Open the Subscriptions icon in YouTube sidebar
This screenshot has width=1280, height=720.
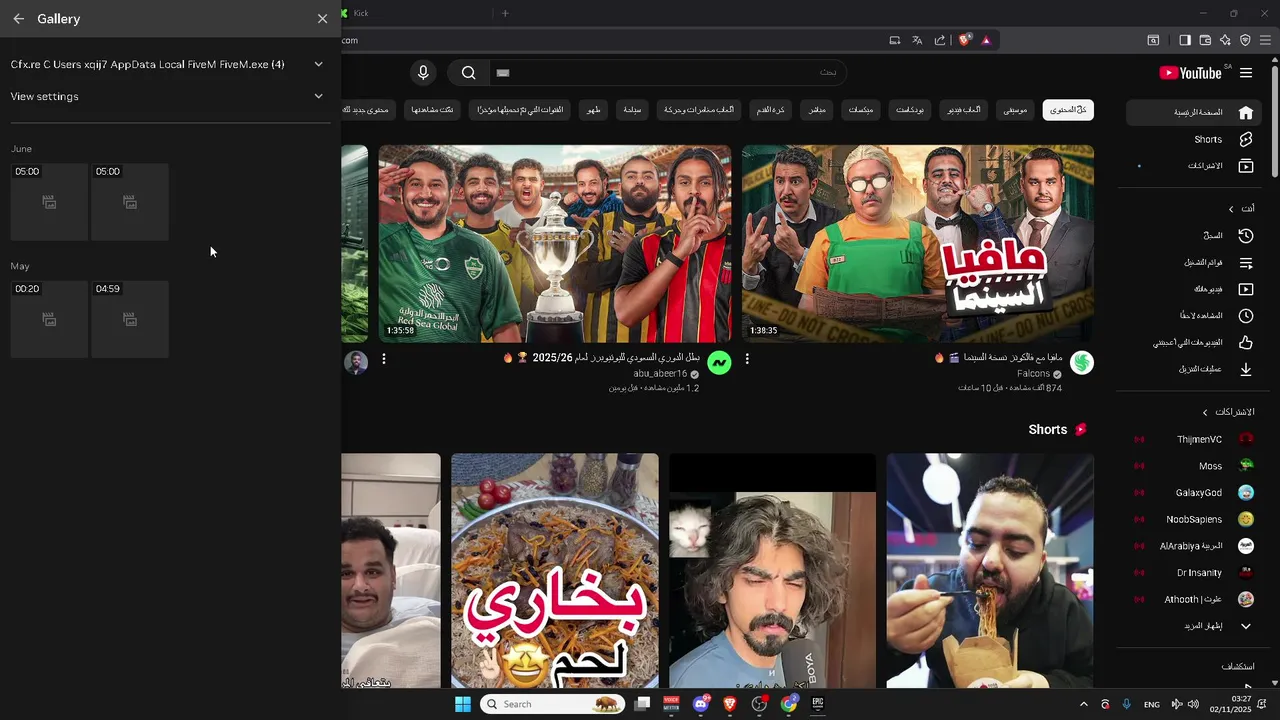click(1245, 166)
